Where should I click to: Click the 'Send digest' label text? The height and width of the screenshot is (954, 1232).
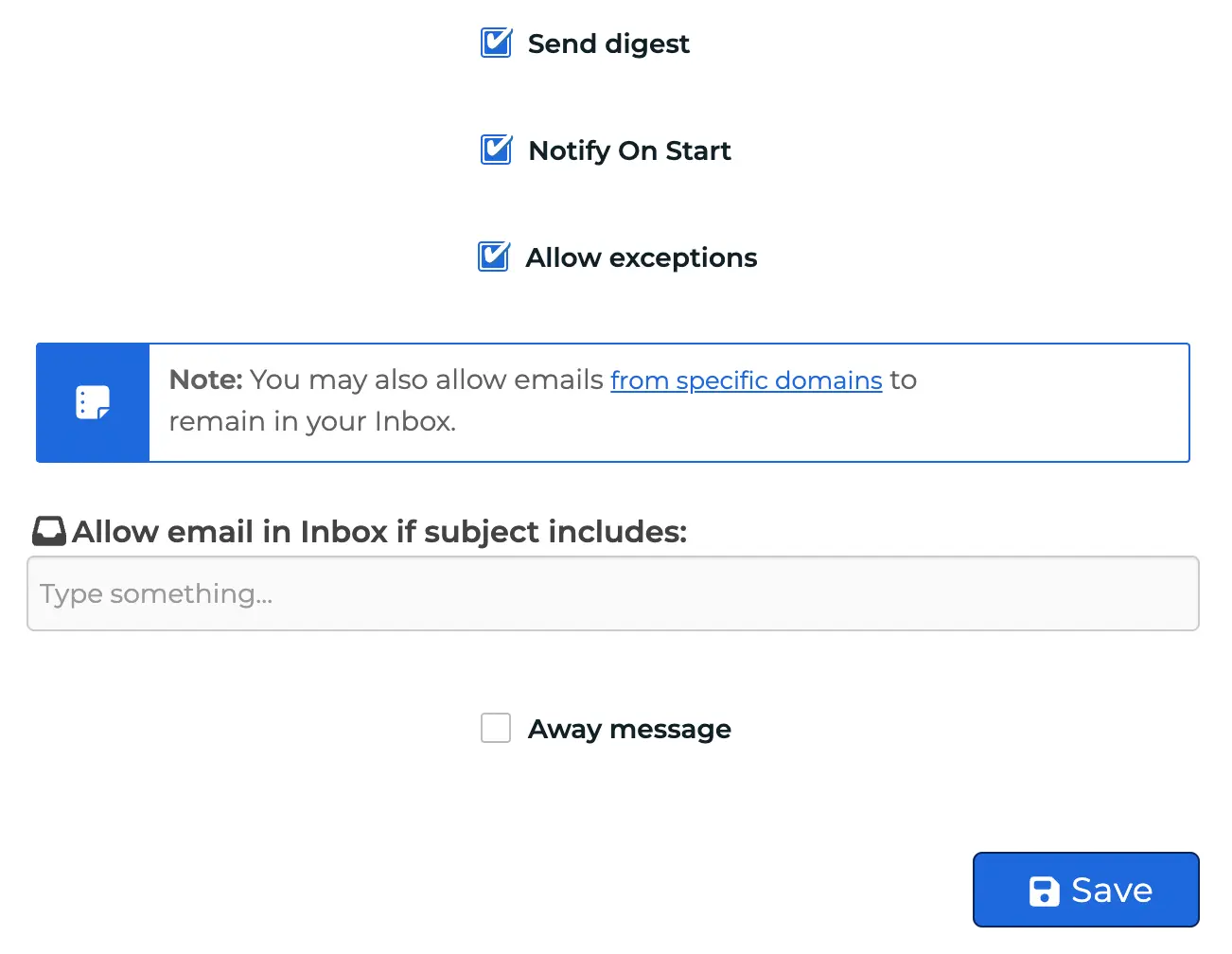click(x=608, y=44)
